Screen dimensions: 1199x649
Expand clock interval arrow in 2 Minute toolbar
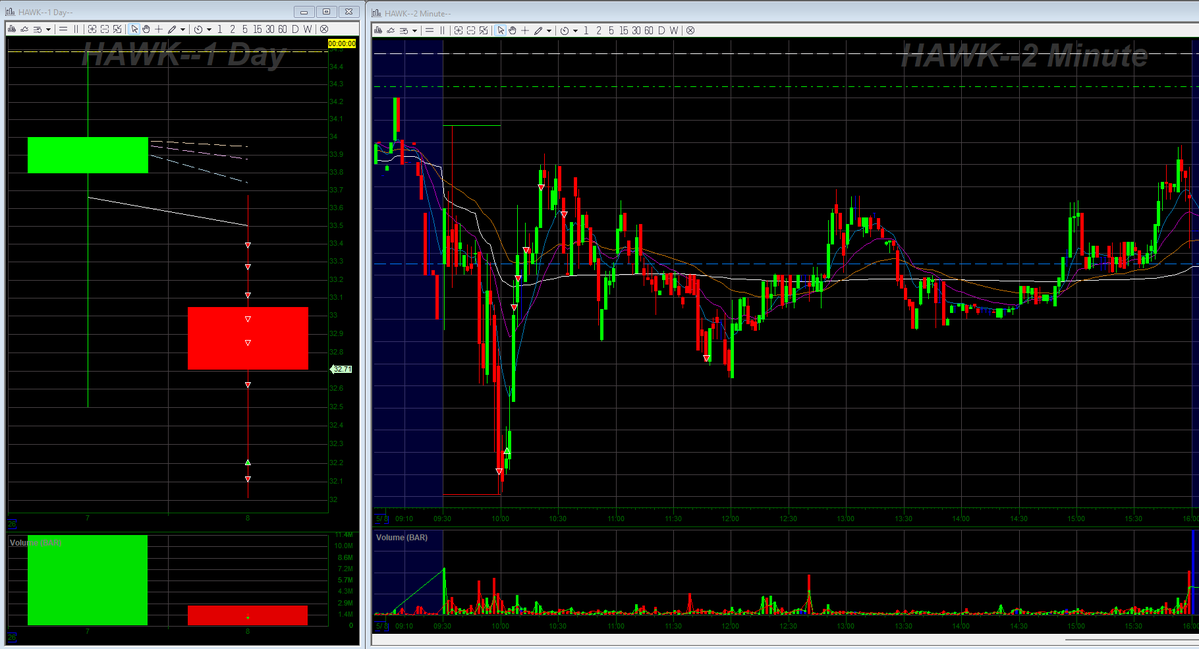[575, 31]
